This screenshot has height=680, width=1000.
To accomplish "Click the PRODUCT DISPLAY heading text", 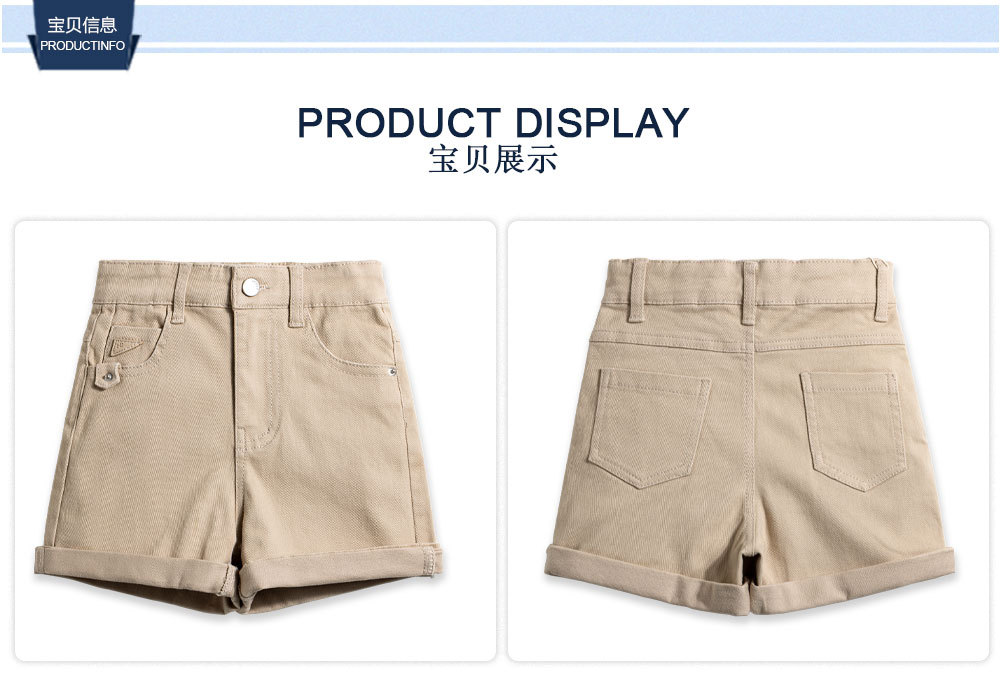I will [493, 122].
